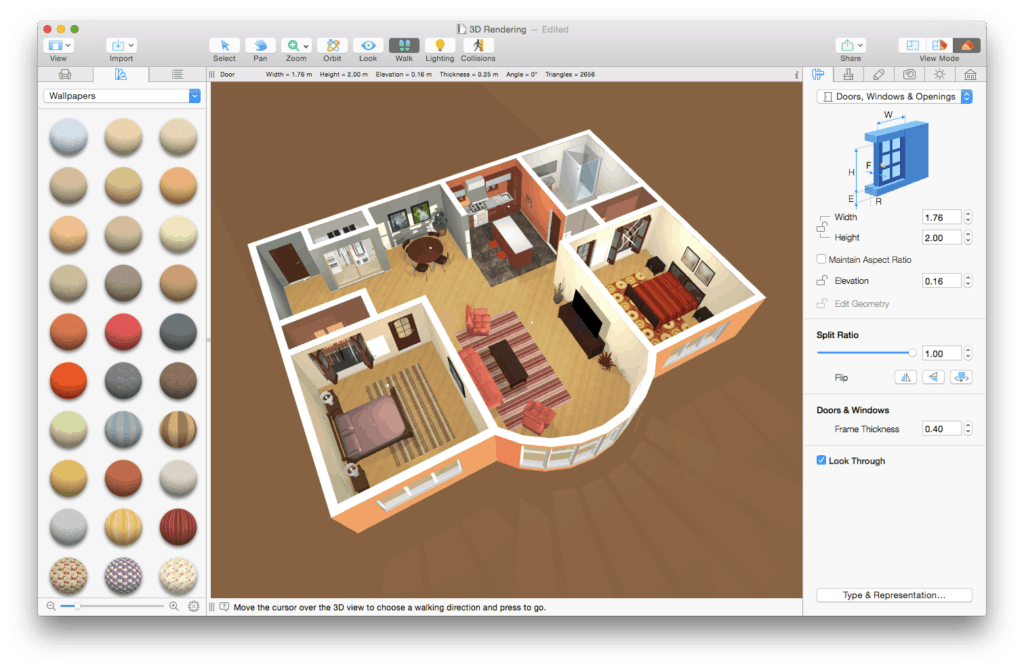Image resolution: width=1024 pixels, height=670 pixels.
Task: Select the Orbit camera tool
Action: (332, 46)
